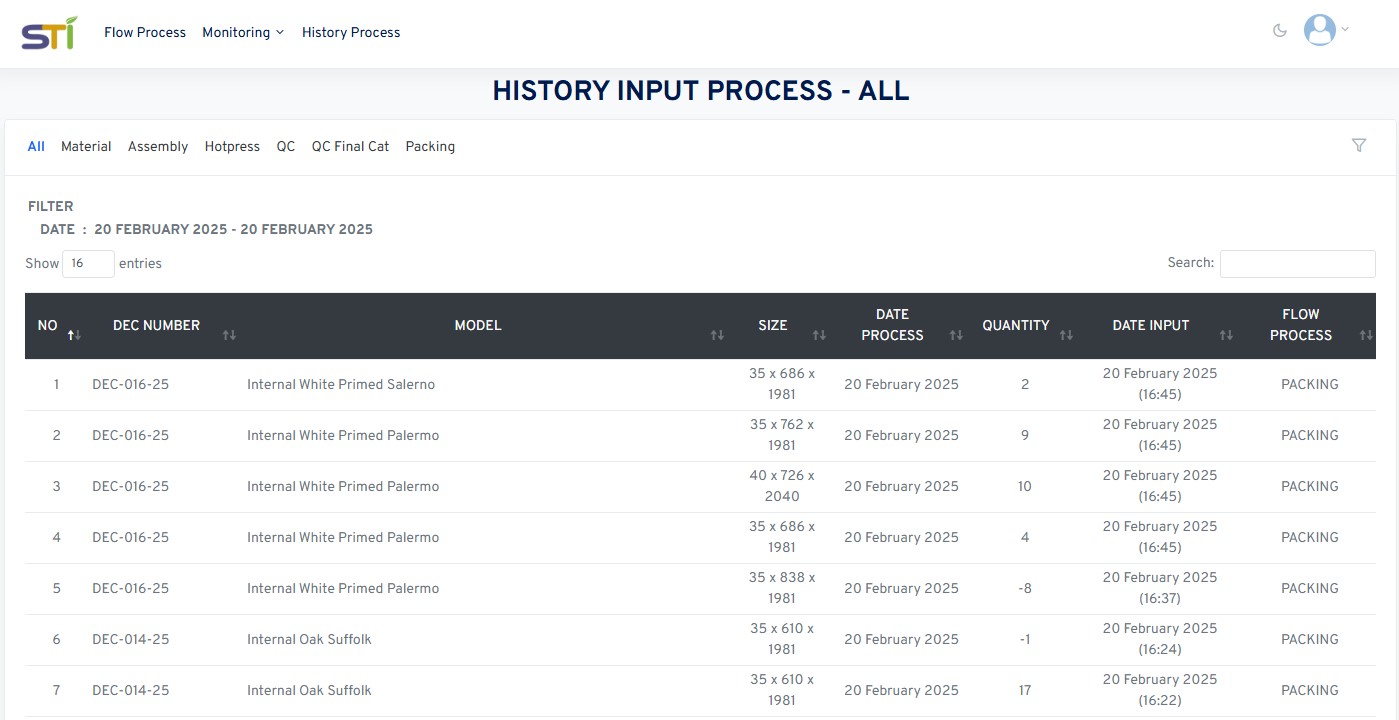The width and height of the screenshot is (1399, 720).
Task: Toggle dark mode moon icon
Action: point(1279,31)
